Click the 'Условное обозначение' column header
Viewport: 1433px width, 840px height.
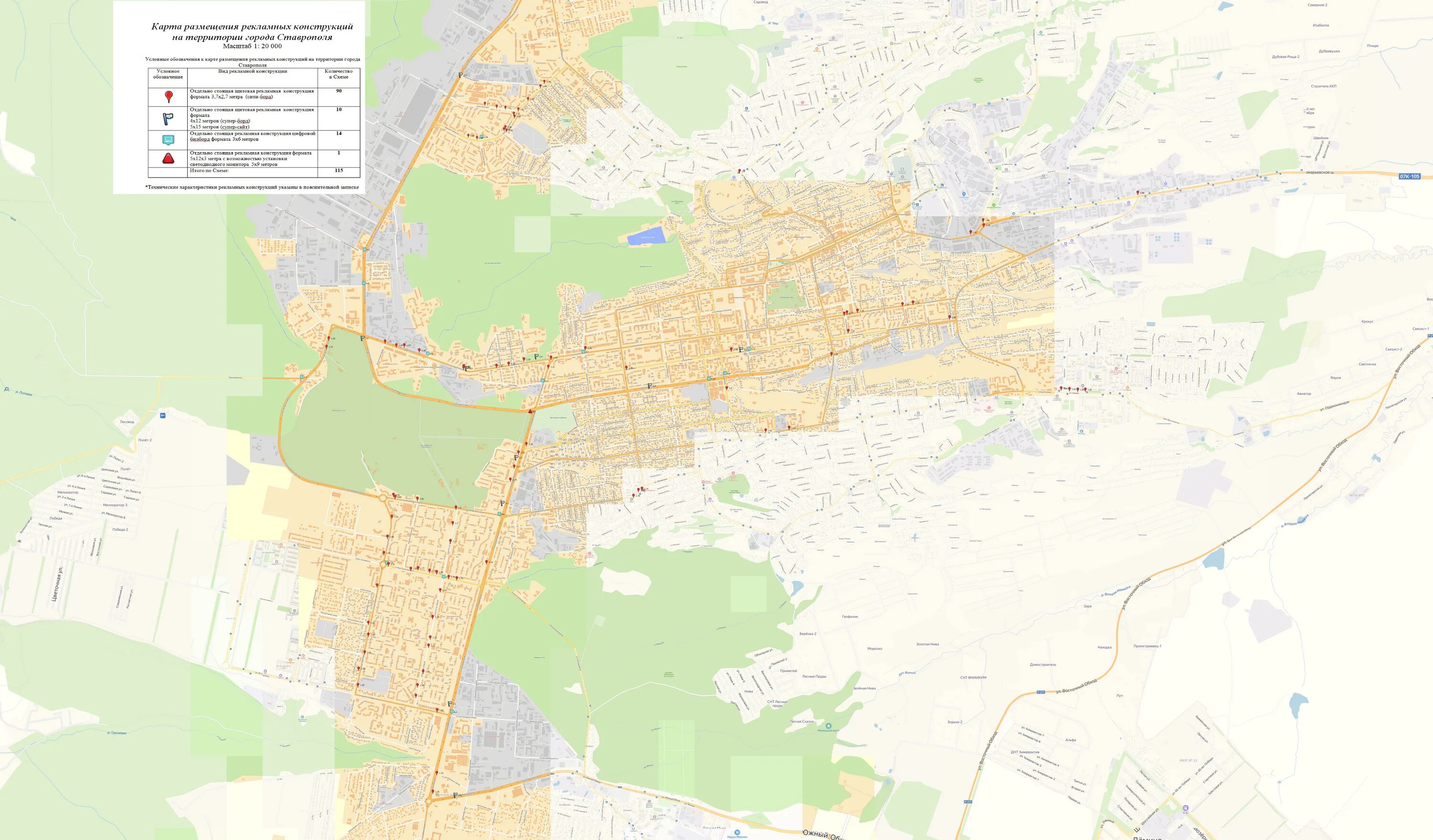pyautogui.click(x=168, y=74)
